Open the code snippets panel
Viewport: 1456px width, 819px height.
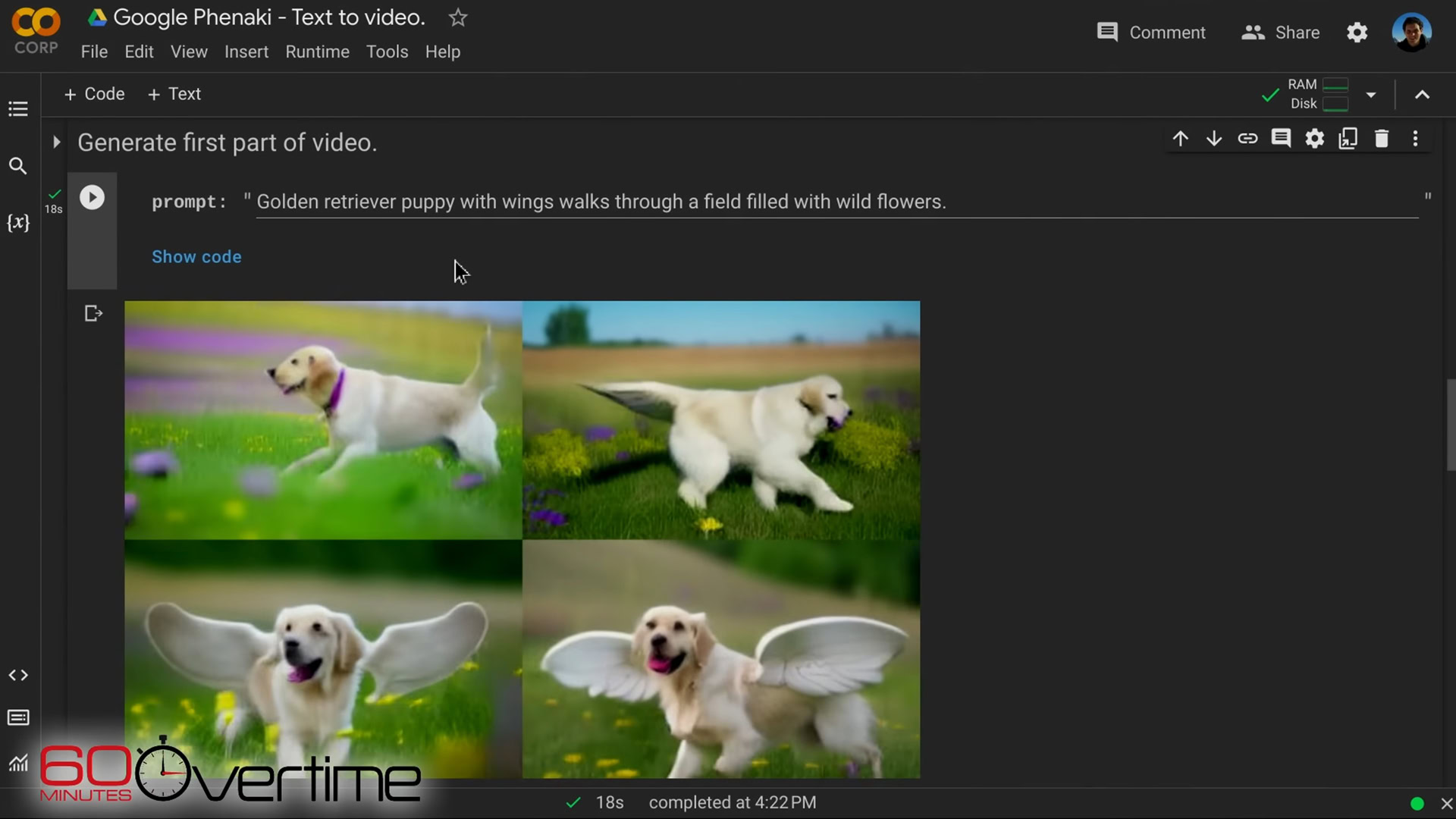point(17,674)
